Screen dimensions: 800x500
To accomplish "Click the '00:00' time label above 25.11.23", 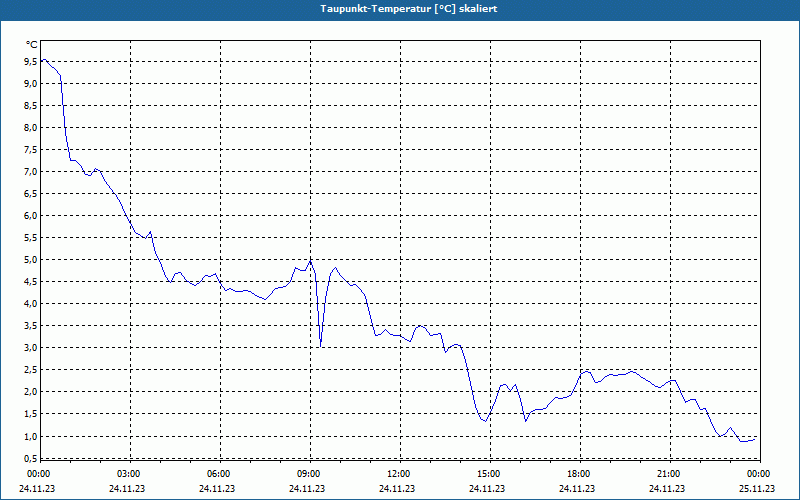I will click(x=758, y=474).
